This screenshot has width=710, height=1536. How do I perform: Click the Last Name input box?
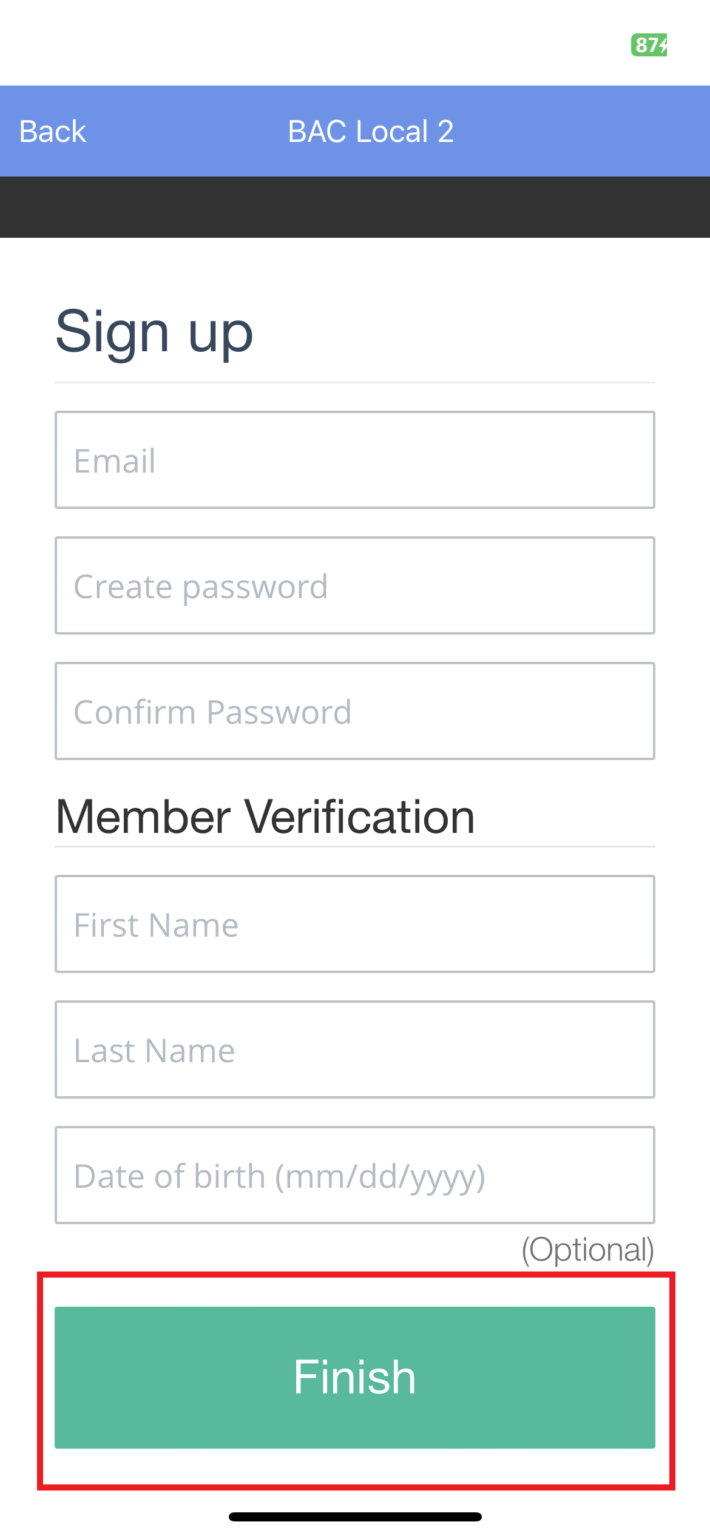click(355, 1049)
